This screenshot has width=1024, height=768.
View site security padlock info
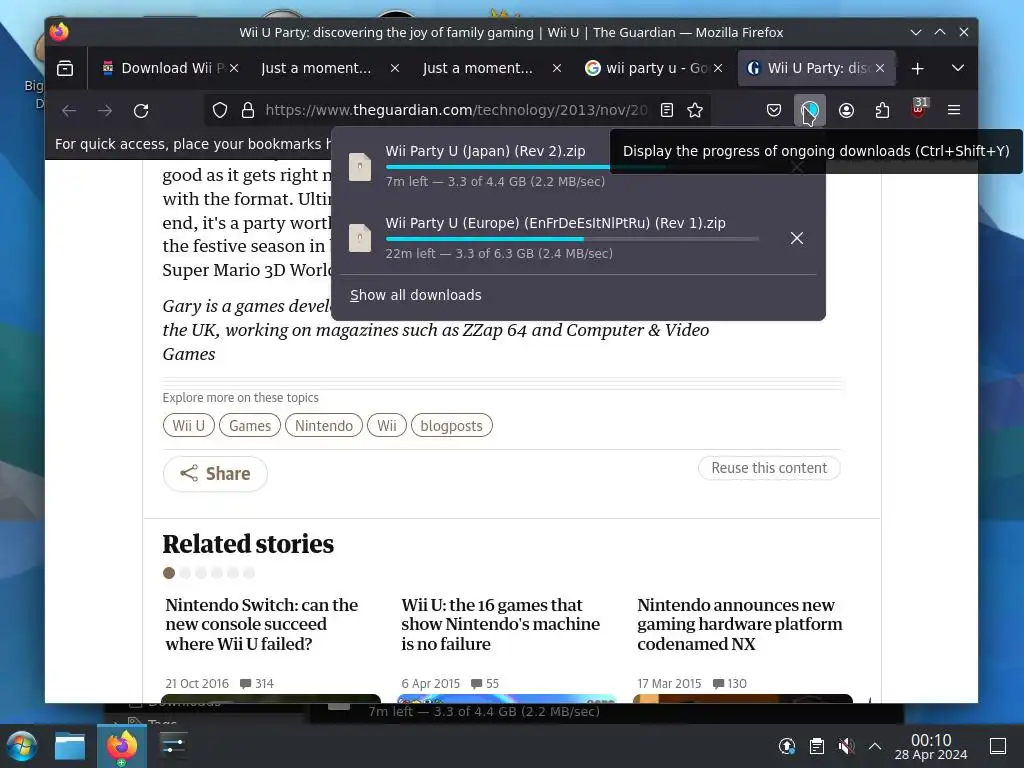point(248,110)
